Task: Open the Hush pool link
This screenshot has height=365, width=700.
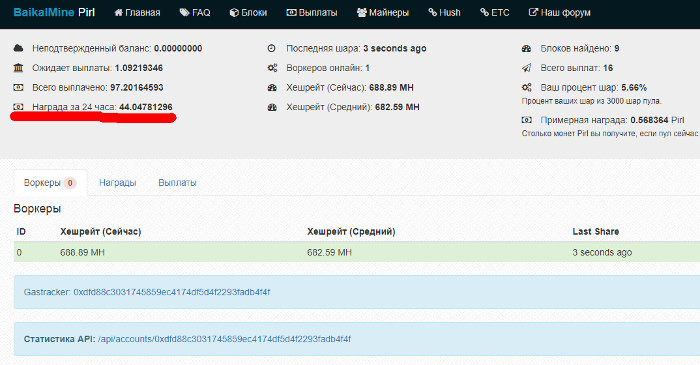Action: pyautogui.click(x=444, y=13)
